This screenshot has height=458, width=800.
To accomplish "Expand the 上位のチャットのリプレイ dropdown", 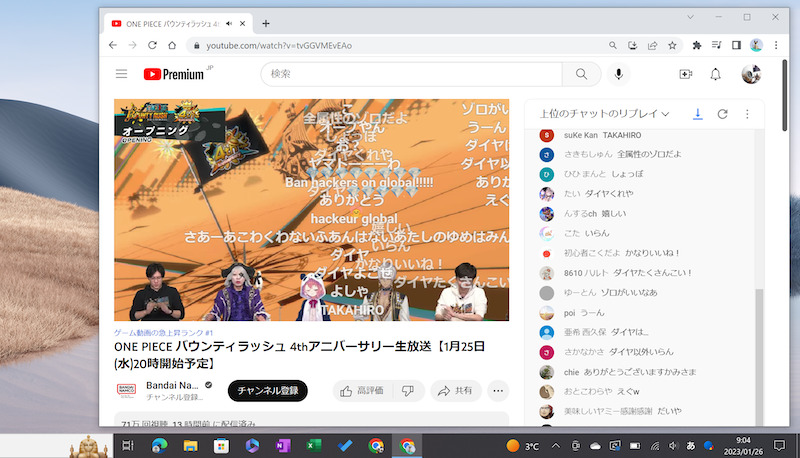I will (x=604, y=114).
